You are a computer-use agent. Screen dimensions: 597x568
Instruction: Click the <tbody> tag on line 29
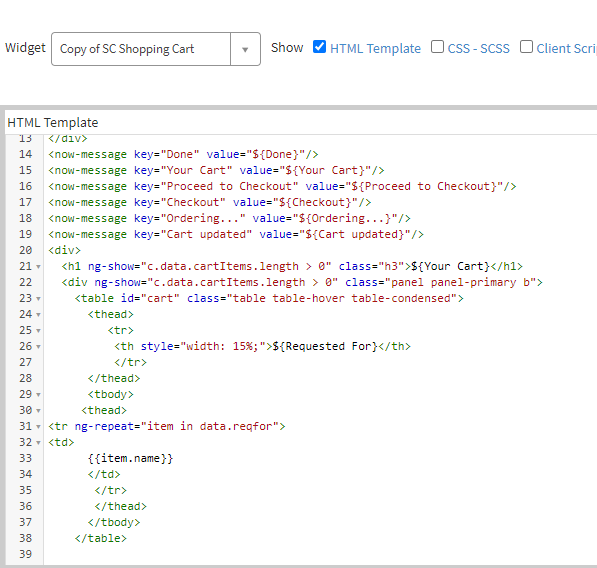pyautogui.click(x=110, y=394)
